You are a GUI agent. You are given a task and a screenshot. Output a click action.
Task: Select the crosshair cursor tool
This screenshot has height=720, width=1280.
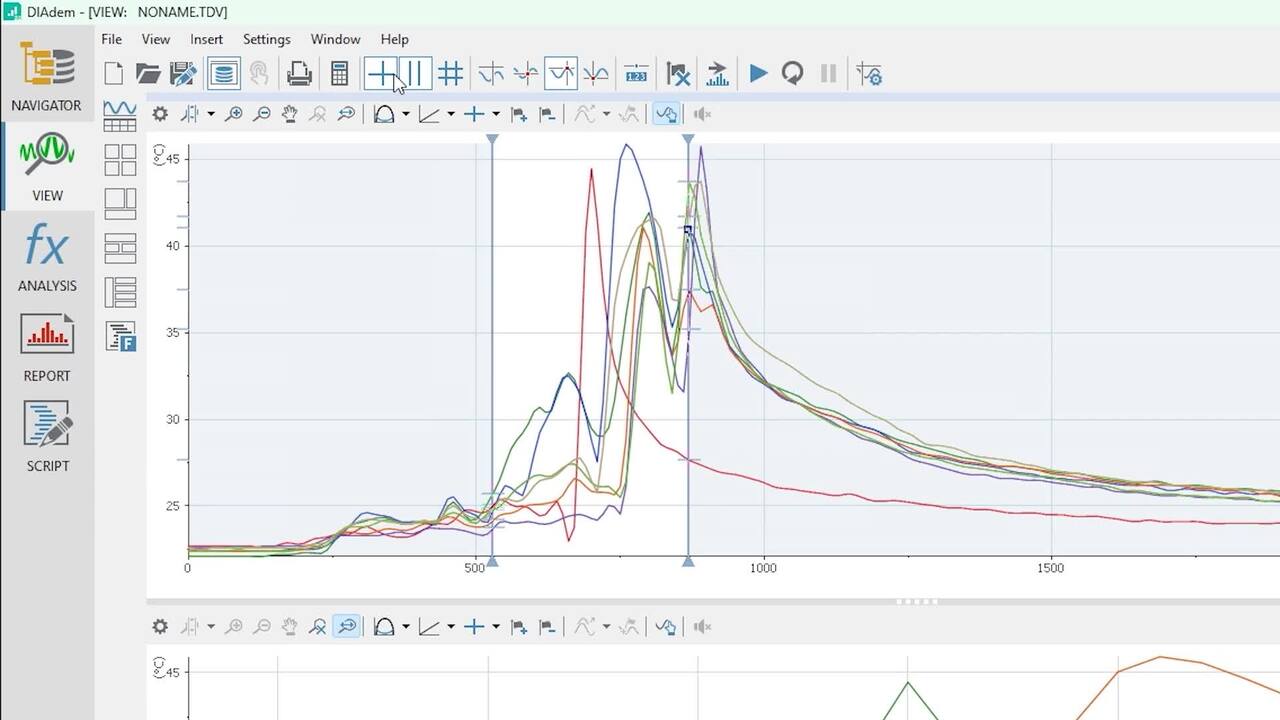point(381,74)
